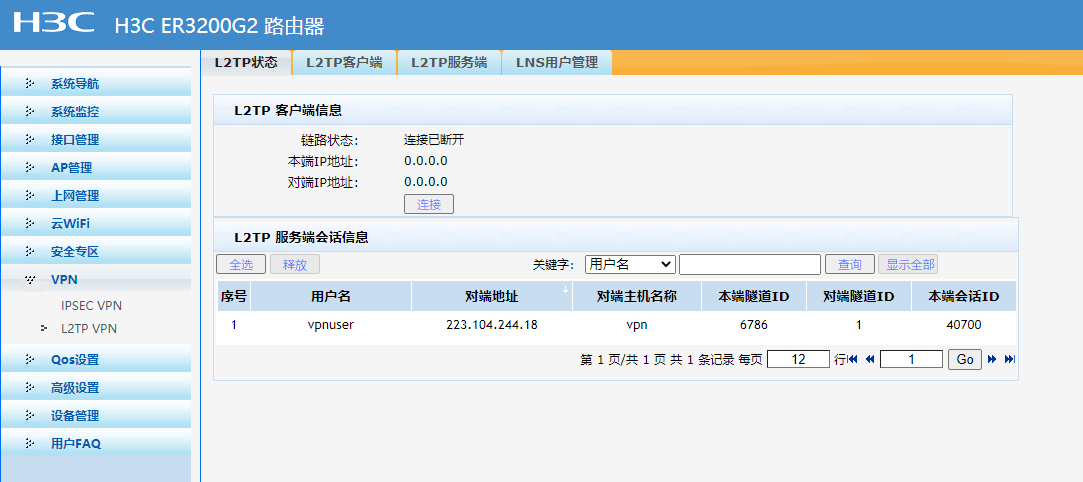
Task: Go to the first page of records
Action: click(852, 359)
